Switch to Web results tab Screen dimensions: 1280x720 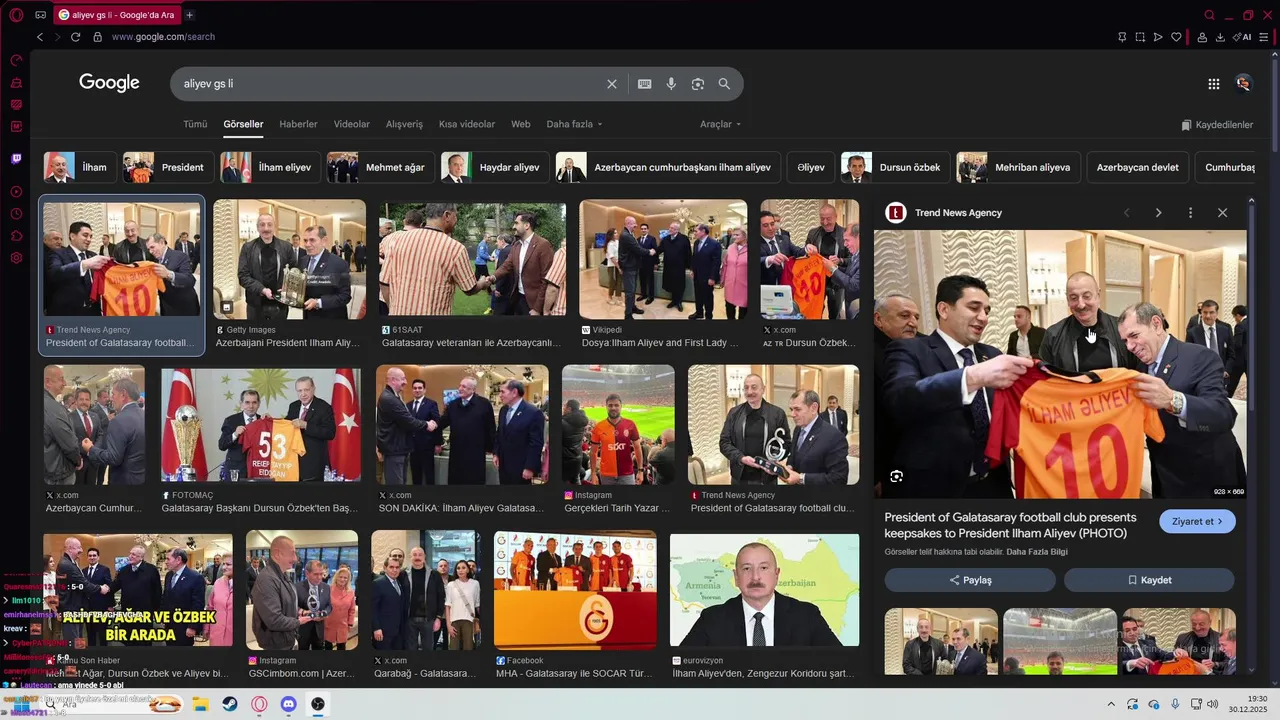click(521, 124)
